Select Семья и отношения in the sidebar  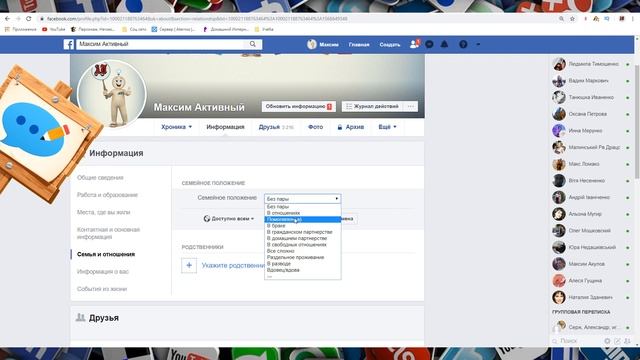(x=106, y=254)
